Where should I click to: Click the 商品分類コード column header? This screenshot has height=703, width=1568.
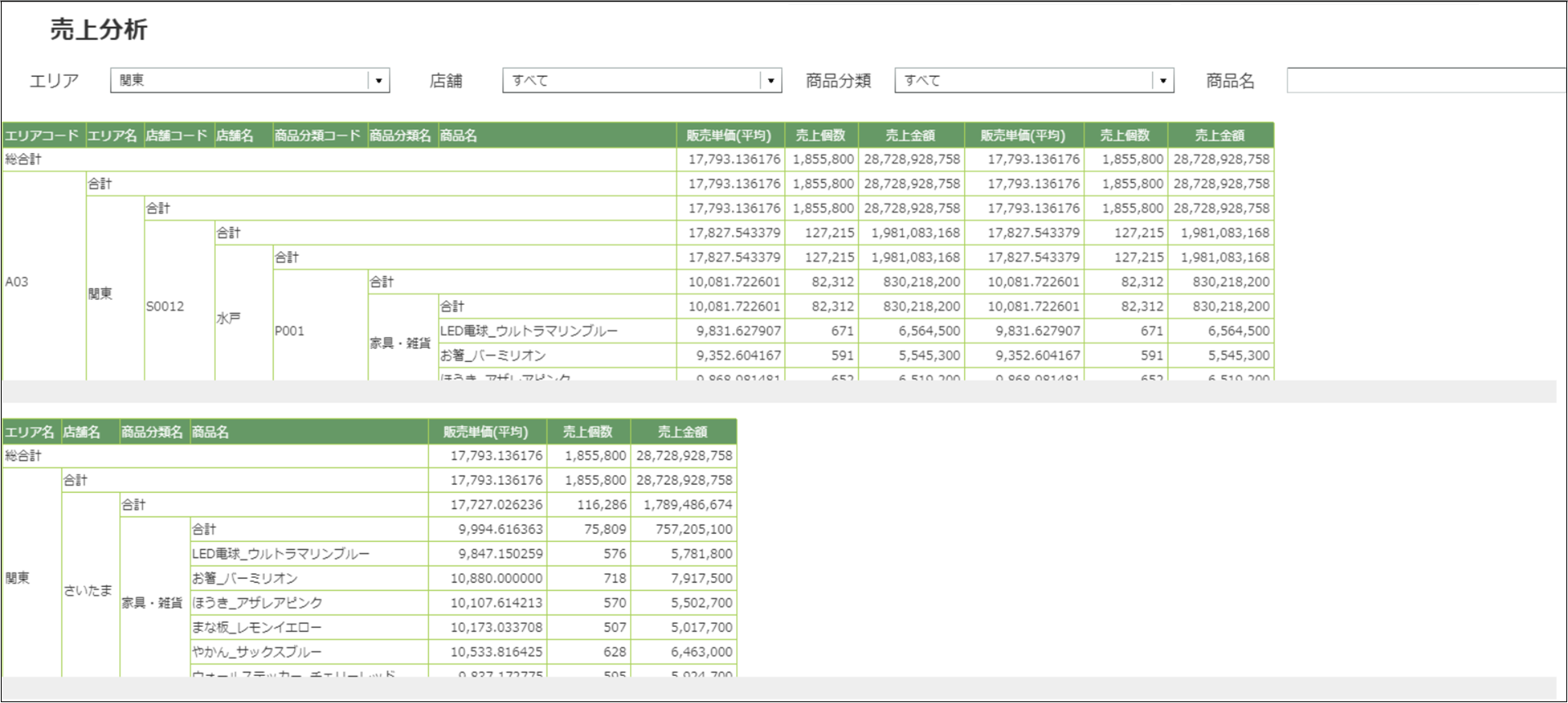319,136
